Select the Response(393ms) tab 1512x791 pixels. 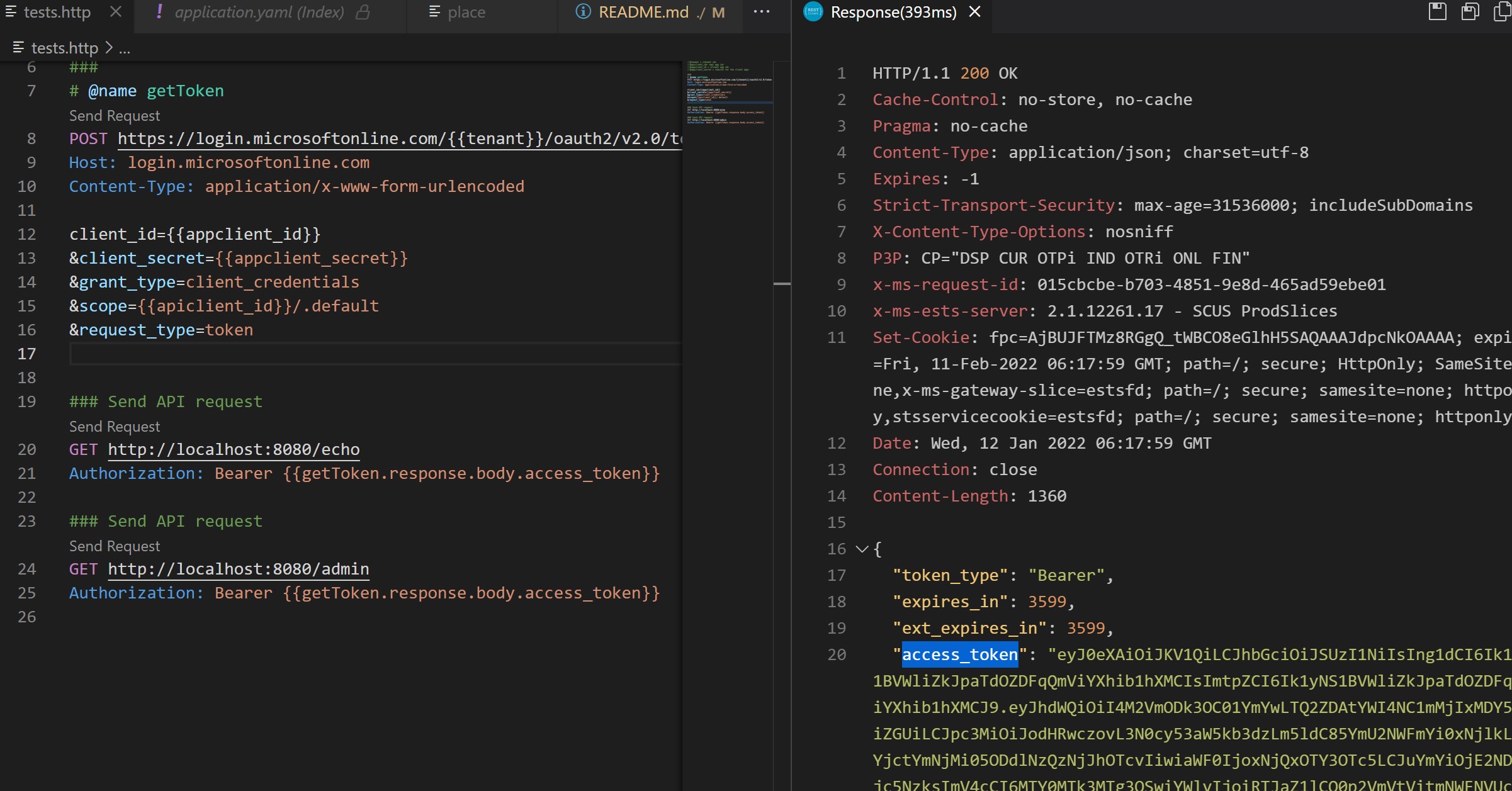[x=893, y=12]
